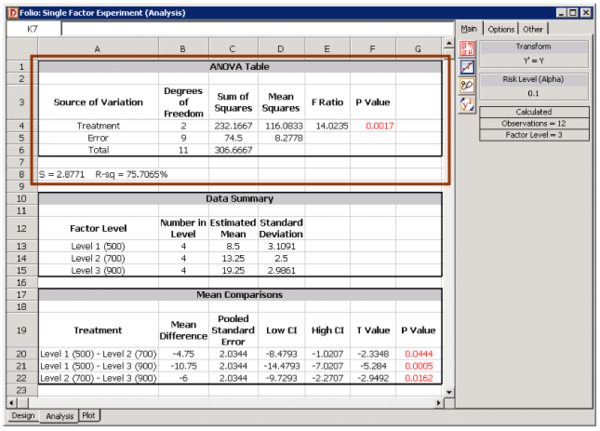Switch to the Main tab
The height and width of the screenshot is (431, 600).
pos(470,28)
